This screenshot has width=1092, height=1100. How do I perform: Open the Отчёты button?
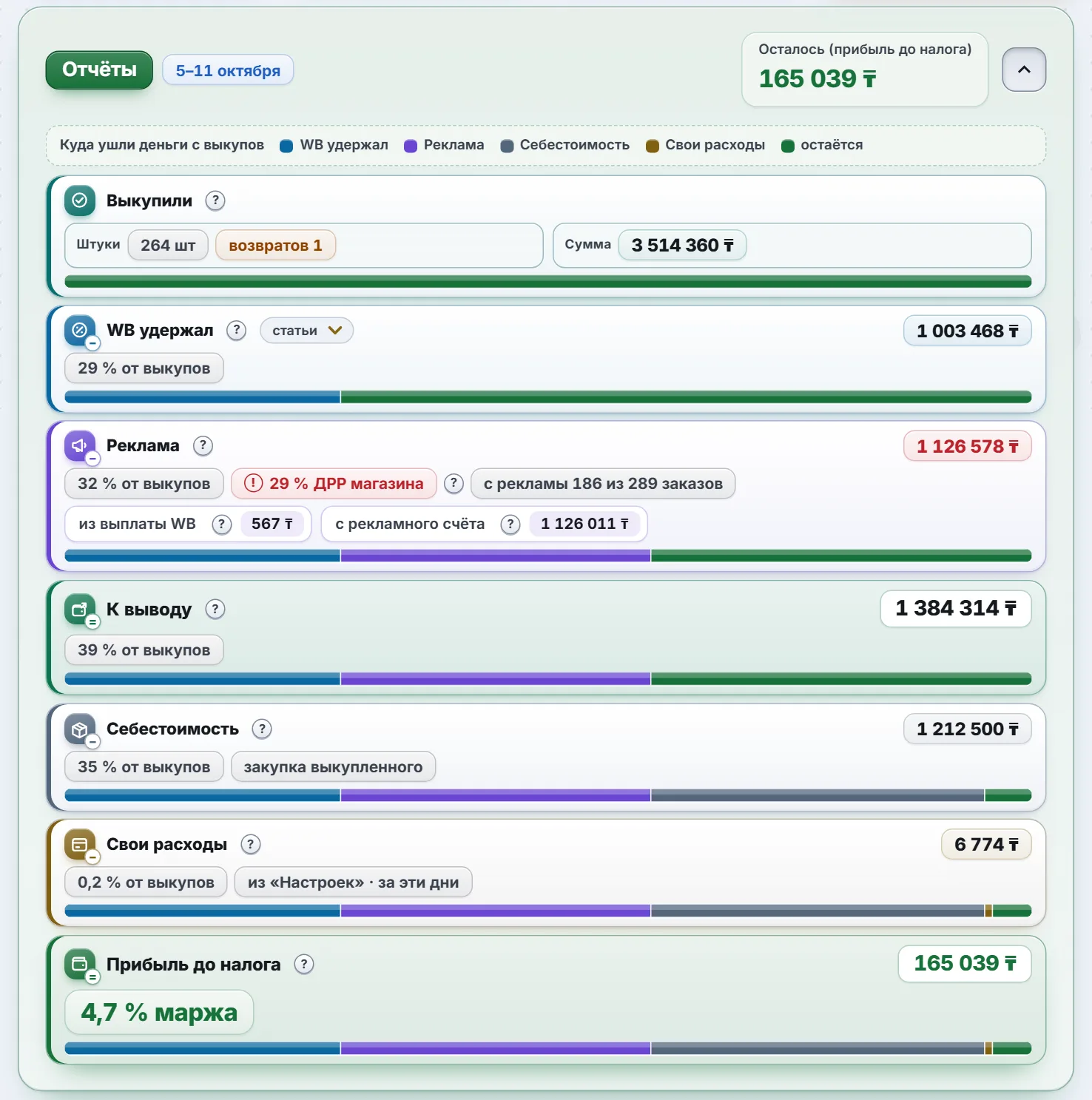pos(99,70)
